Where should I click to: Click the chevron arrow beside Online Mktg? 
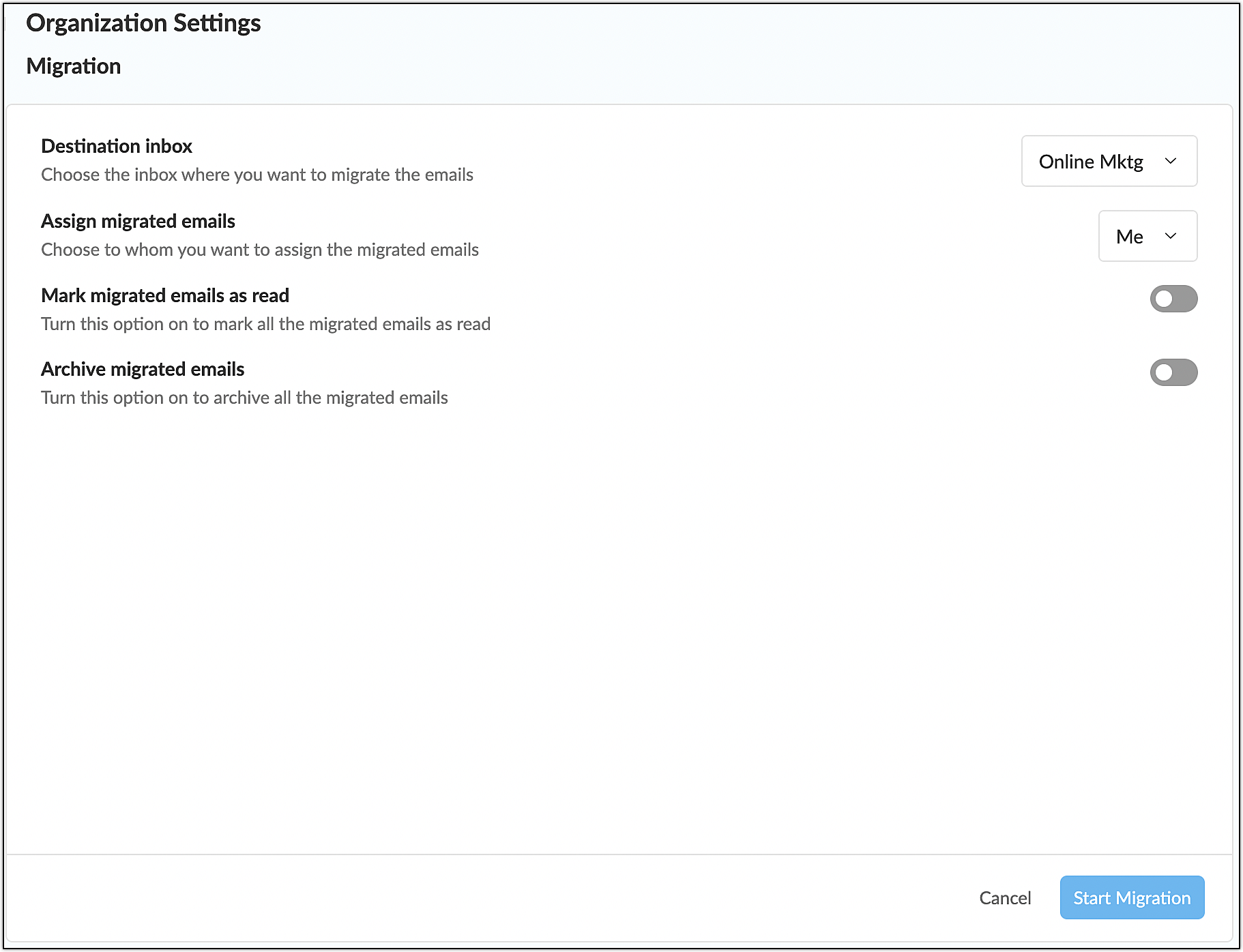(x=1171, y=161)
